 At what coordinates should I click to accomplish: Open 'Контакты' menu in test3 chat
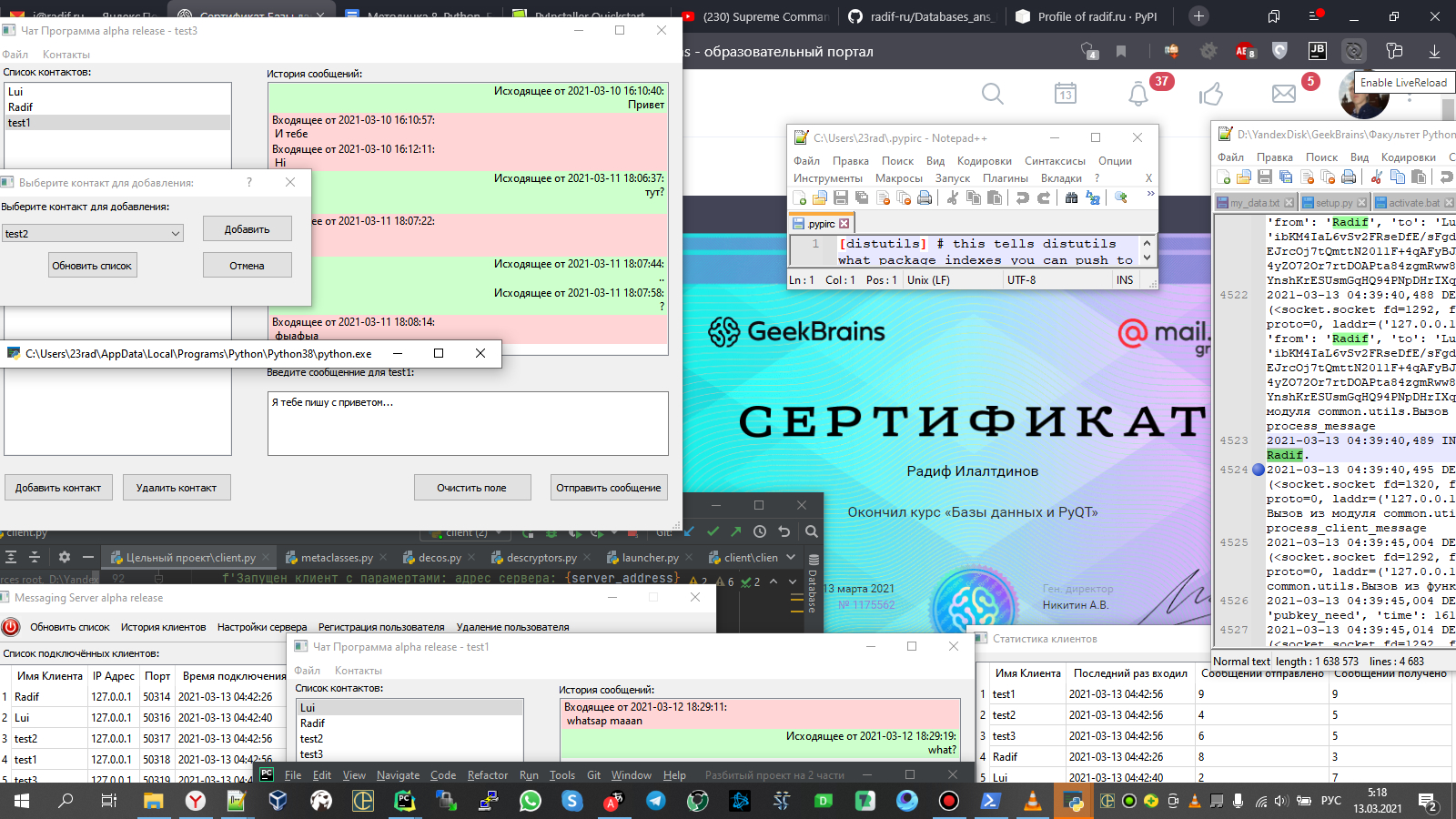click(66, 55)
